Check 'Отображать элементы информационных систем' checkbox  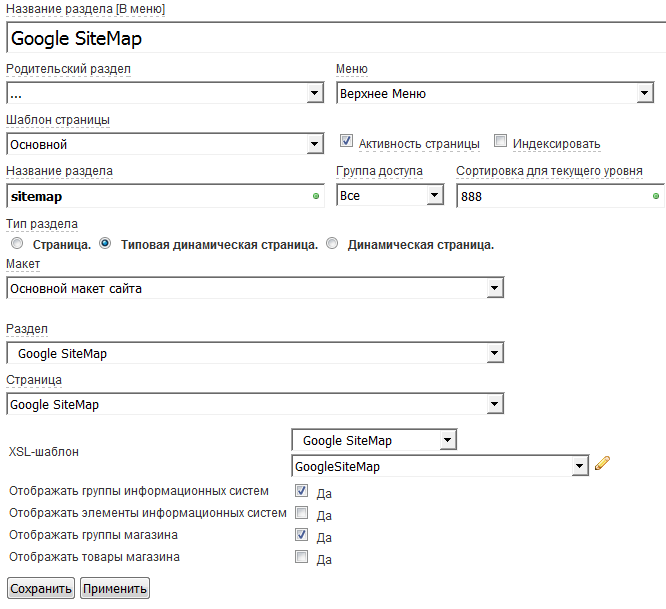pos(302,514)
